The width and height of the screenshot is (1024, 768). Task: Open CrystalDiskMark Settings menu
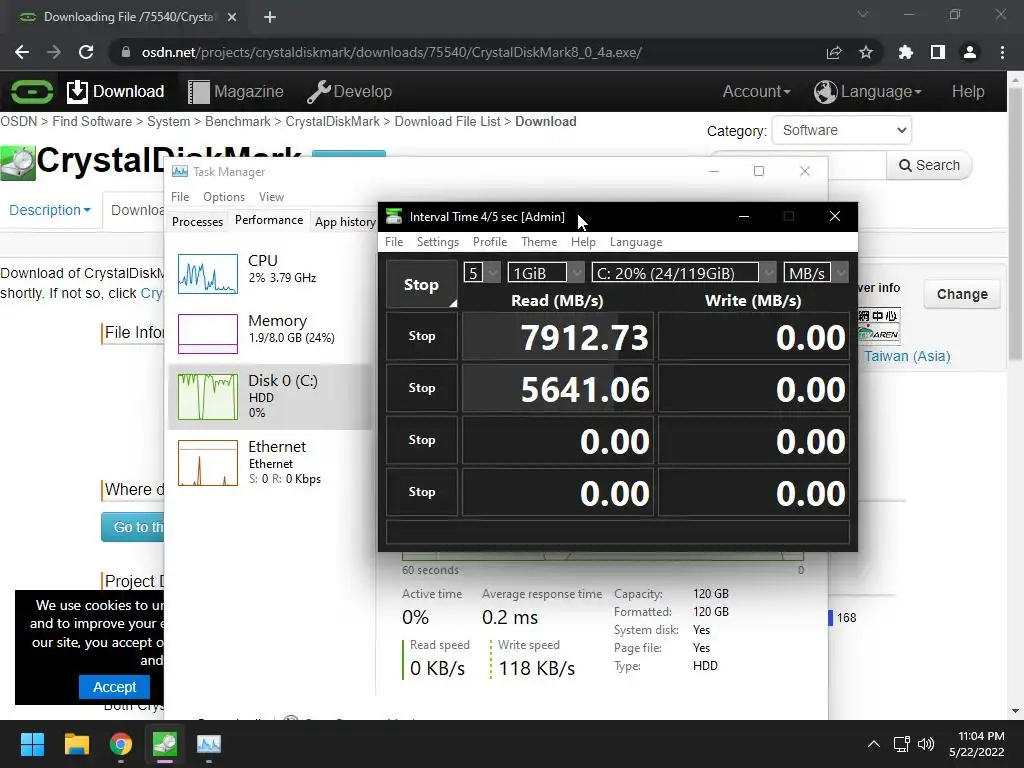click(x=438, y=242)
